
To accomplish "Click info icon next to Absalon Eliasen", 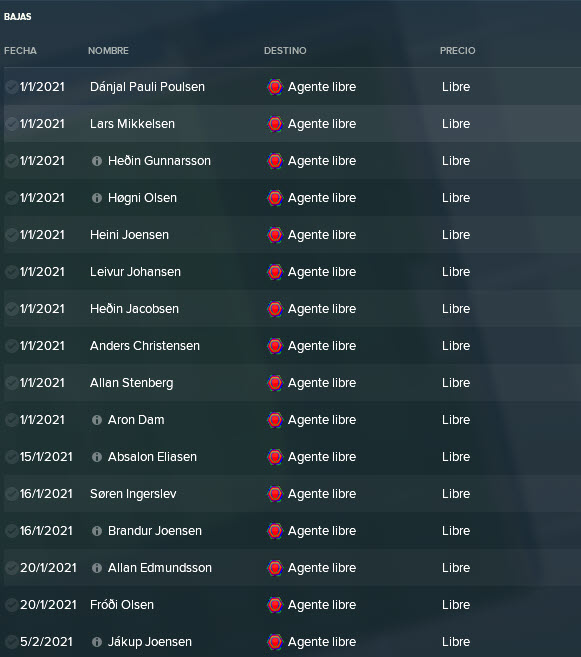I will (97, 457).
